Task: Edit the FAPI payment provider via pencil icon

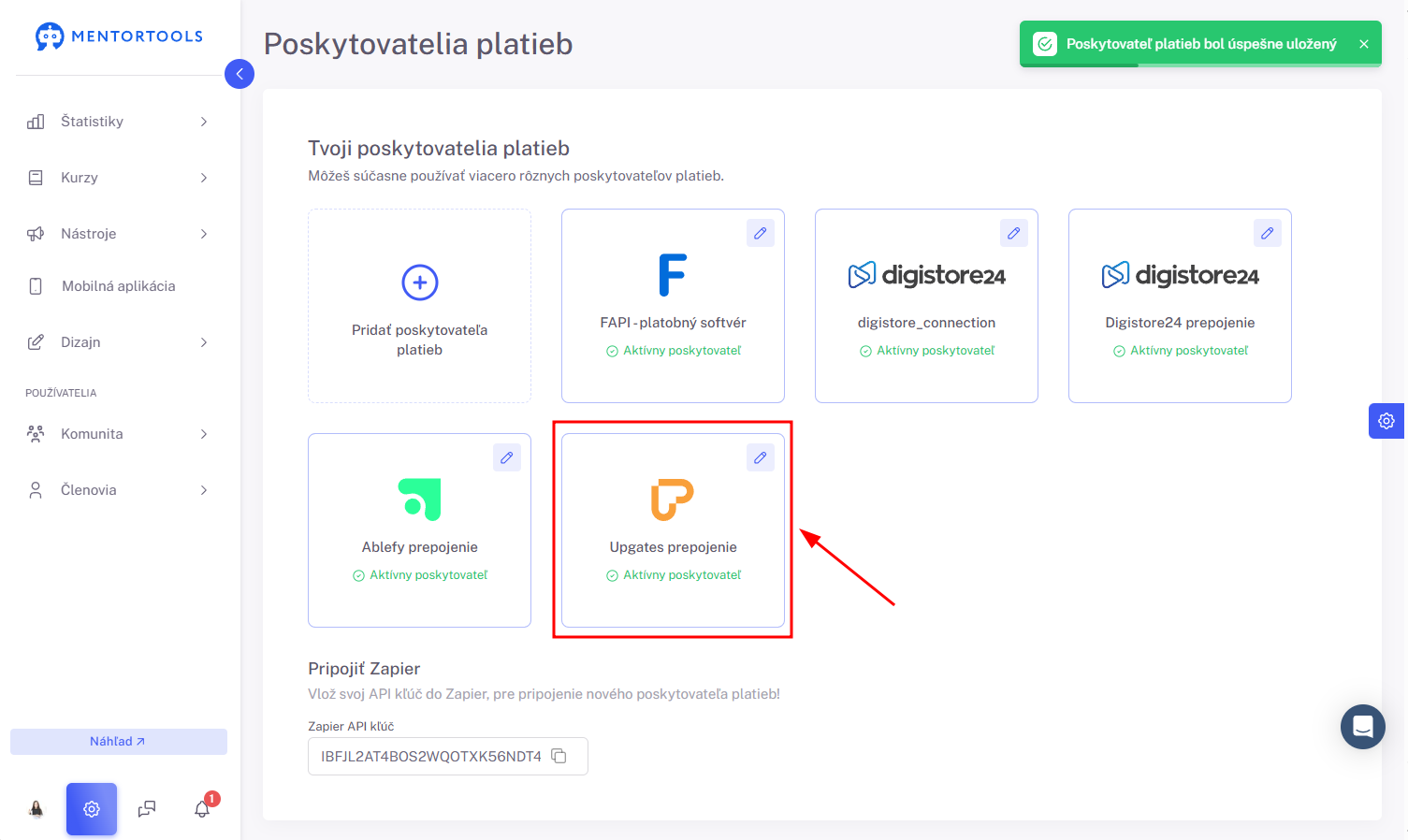Action: (761, 233)
